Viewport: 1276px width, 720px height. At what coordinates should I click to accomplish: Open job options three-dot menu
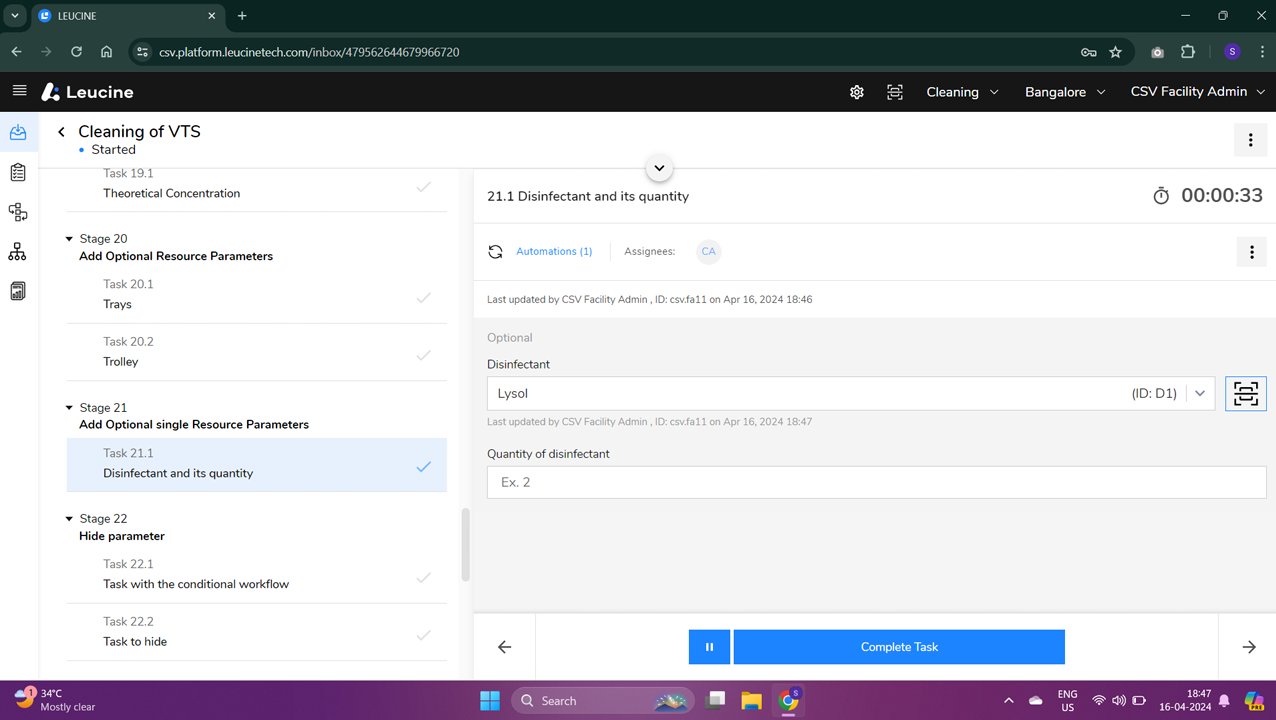(1250, 141)
